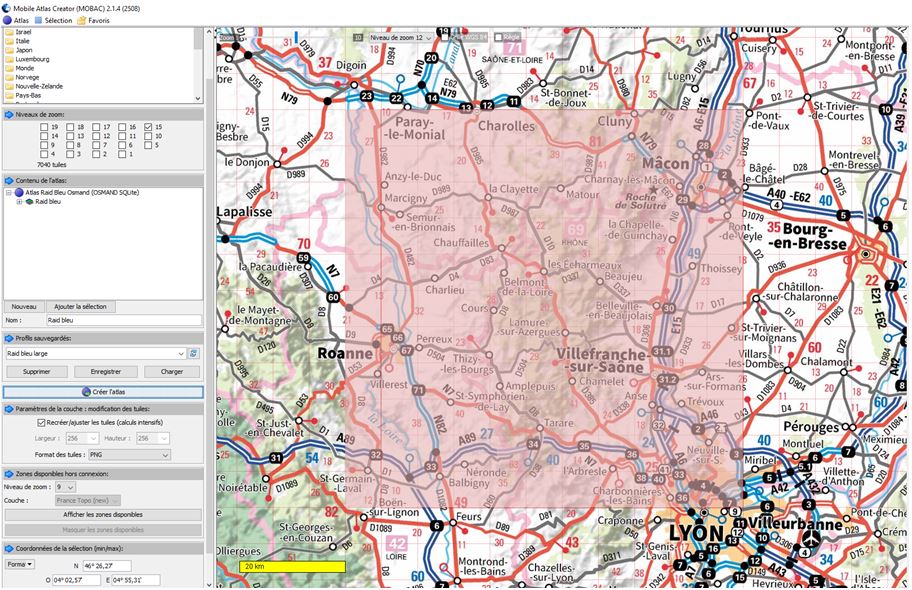Click the blue globe icon next to the Atlas menu
This screenshot has width=912, height=590.
(8, 21)
